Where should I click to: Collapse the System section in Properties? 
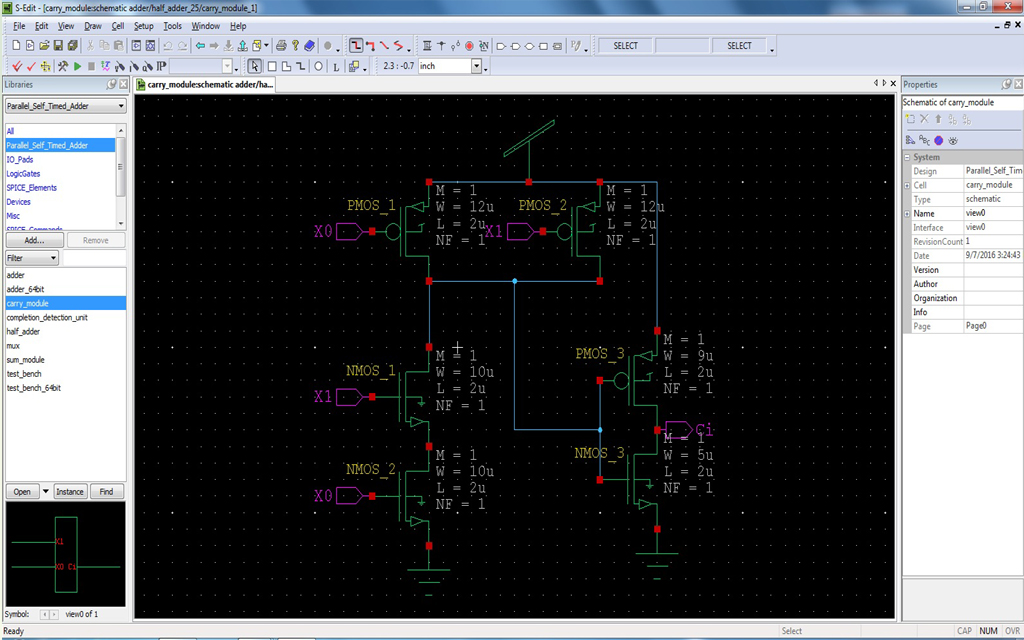point(907,157)
